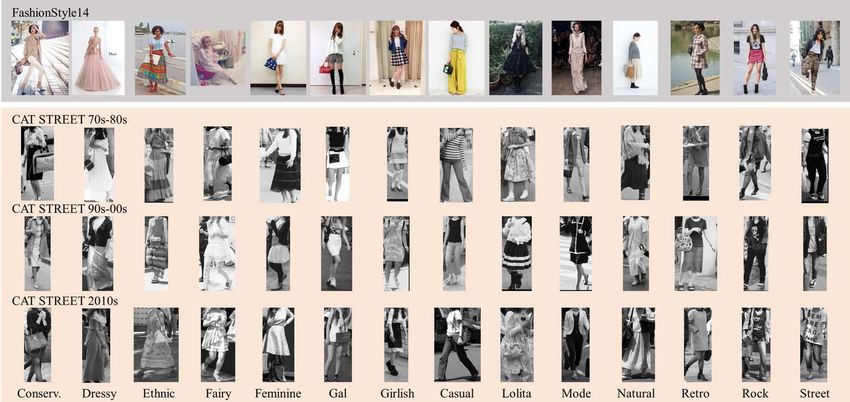The image size is (850, 402).
Task: Select the 90s-00s Girlish thumbnail
Action: point(397,254)
